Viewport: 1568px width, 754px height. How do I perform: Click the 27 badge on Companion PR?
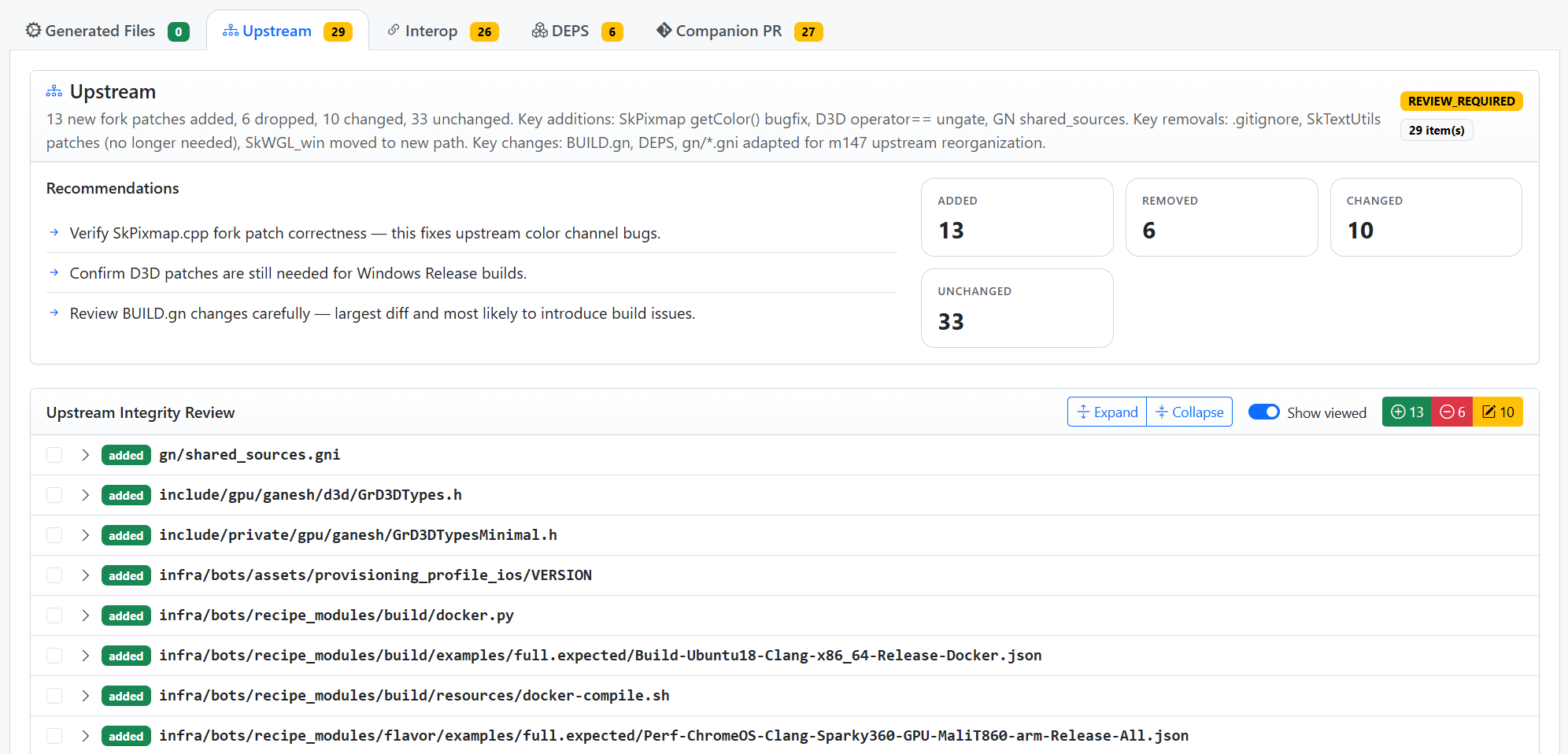tap(808, 31)
